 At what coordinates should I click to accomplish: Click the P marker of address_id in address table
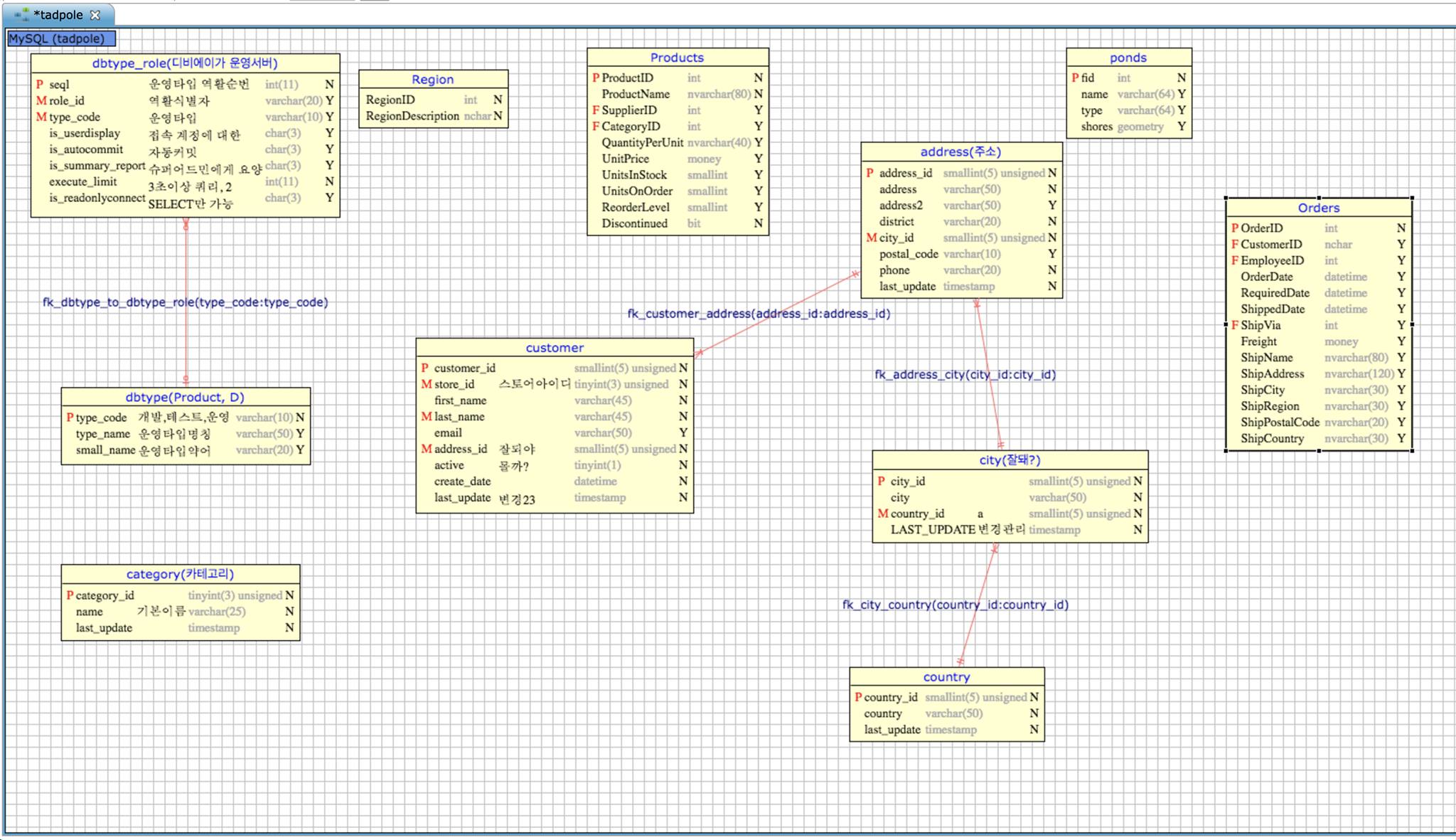[x=869, y=173]
